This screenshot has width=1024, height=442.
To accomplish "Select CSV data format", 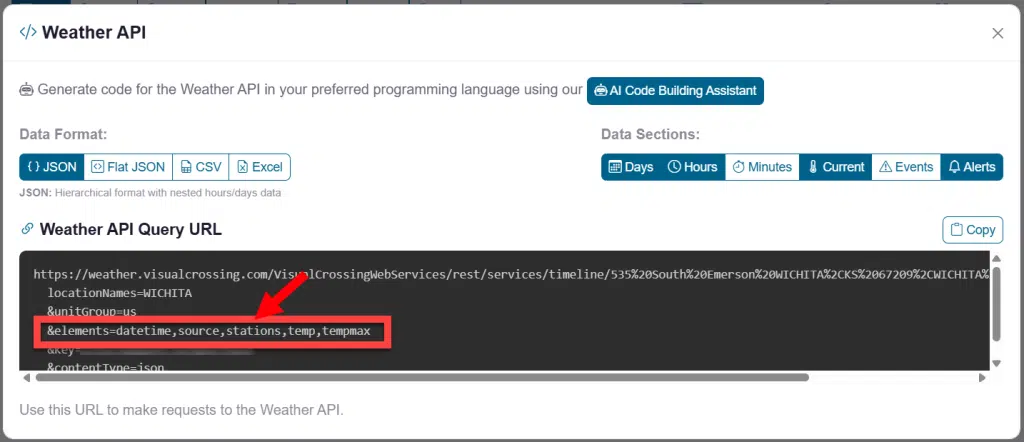I will (200, 167).
